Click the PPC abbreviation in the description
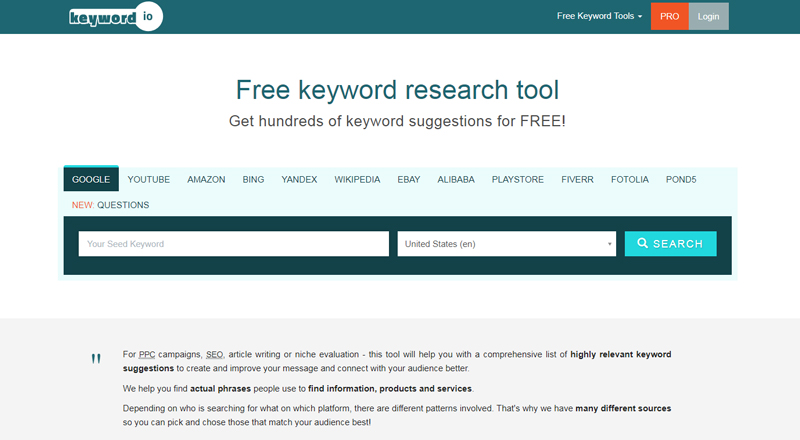Screen dimensions: 800x440 click(x=147, y=354)
